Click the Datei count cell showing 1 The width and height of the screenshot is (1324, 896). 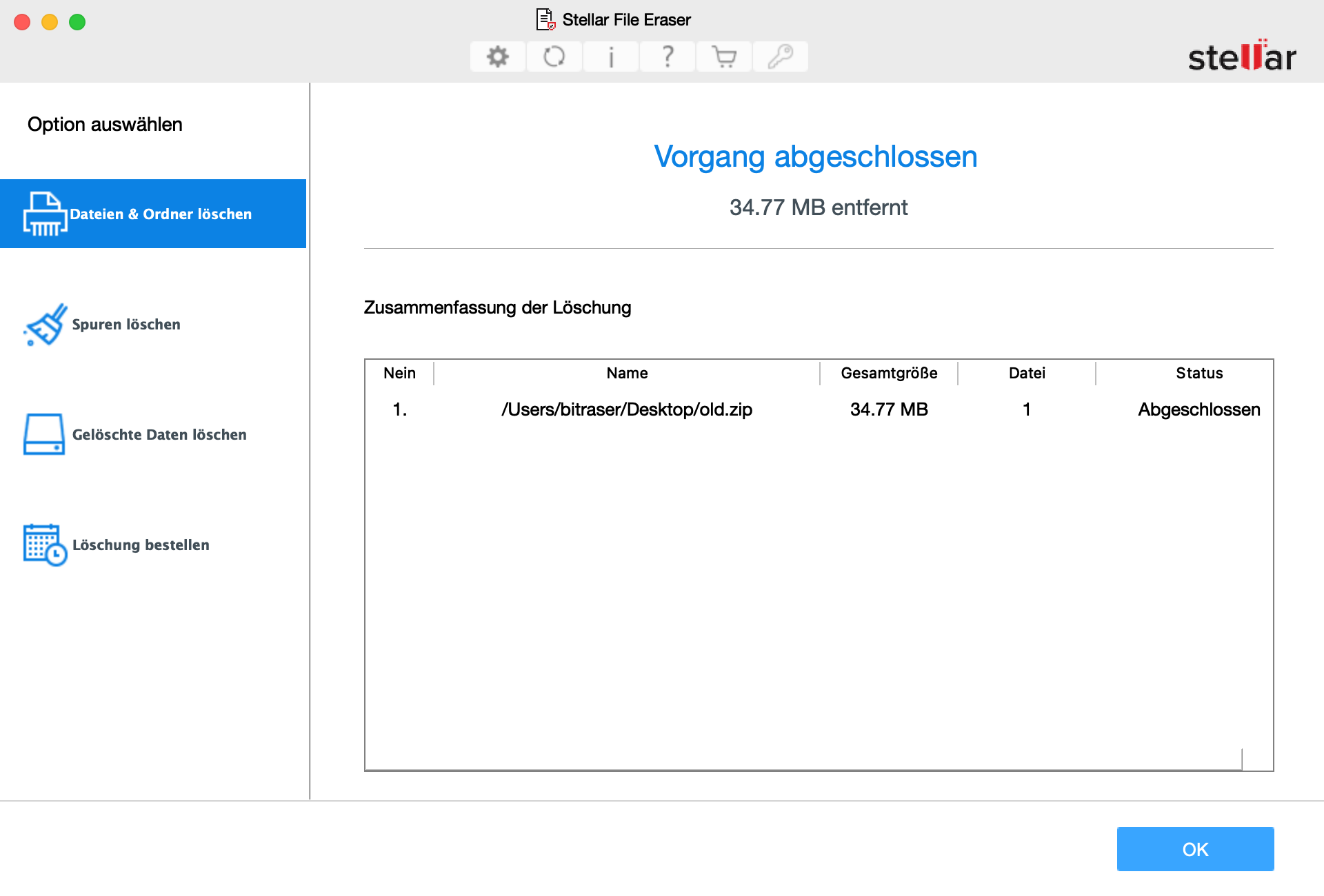tap(1027, 409)
